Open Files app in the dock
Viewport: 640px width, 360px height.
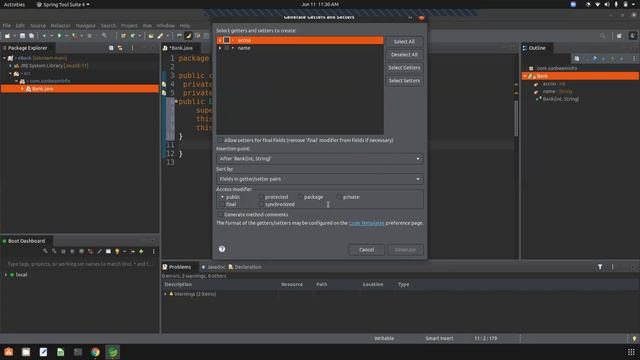click(x=26, y=352)
